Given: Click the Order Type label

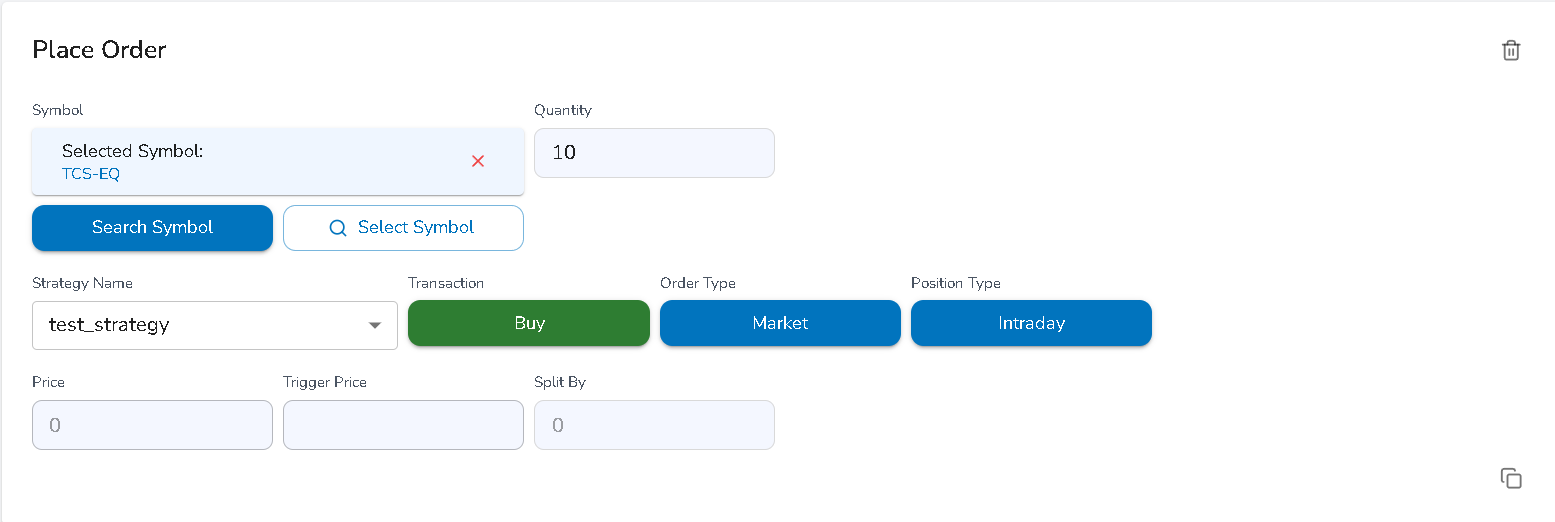Looking at the screenshot, I should 697,283.
